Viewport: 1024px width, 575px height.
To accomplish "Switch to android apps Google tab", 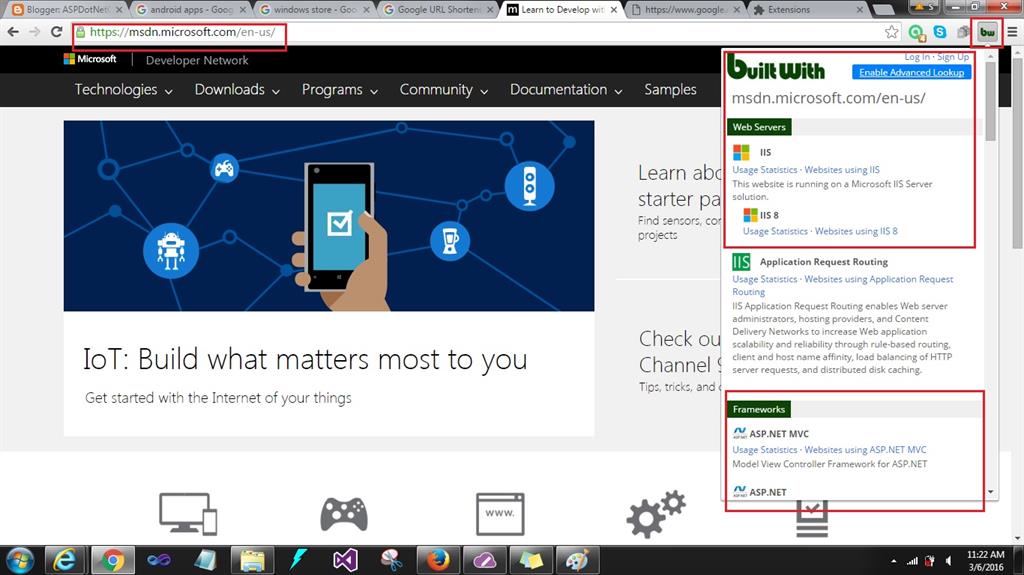I will [191, 9].
